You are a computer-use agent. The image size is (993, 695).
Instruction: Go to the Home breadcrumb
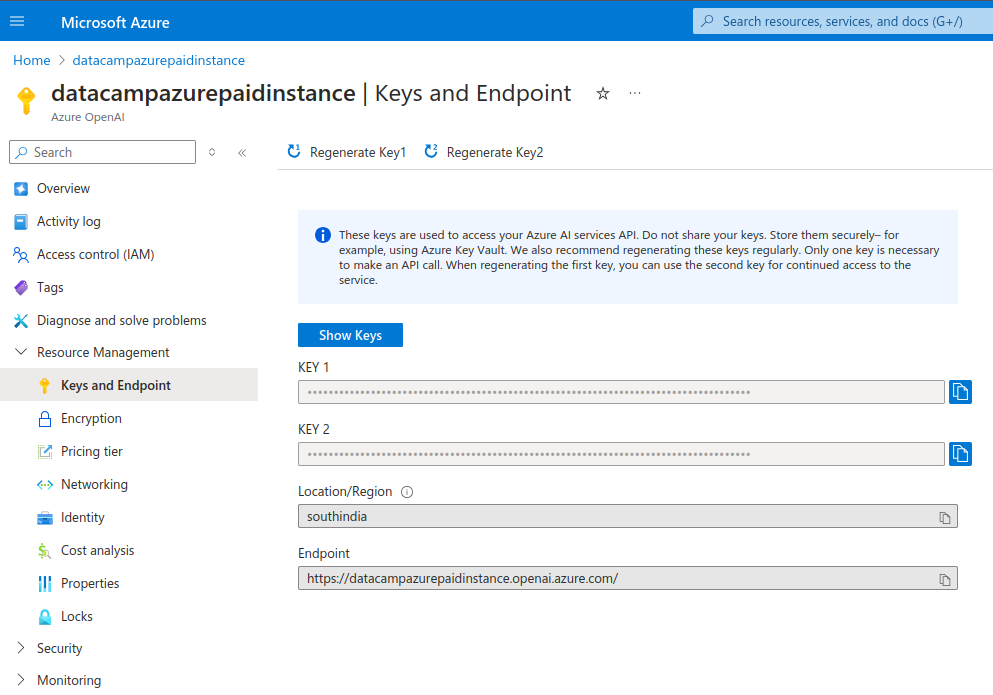[32, 60]
